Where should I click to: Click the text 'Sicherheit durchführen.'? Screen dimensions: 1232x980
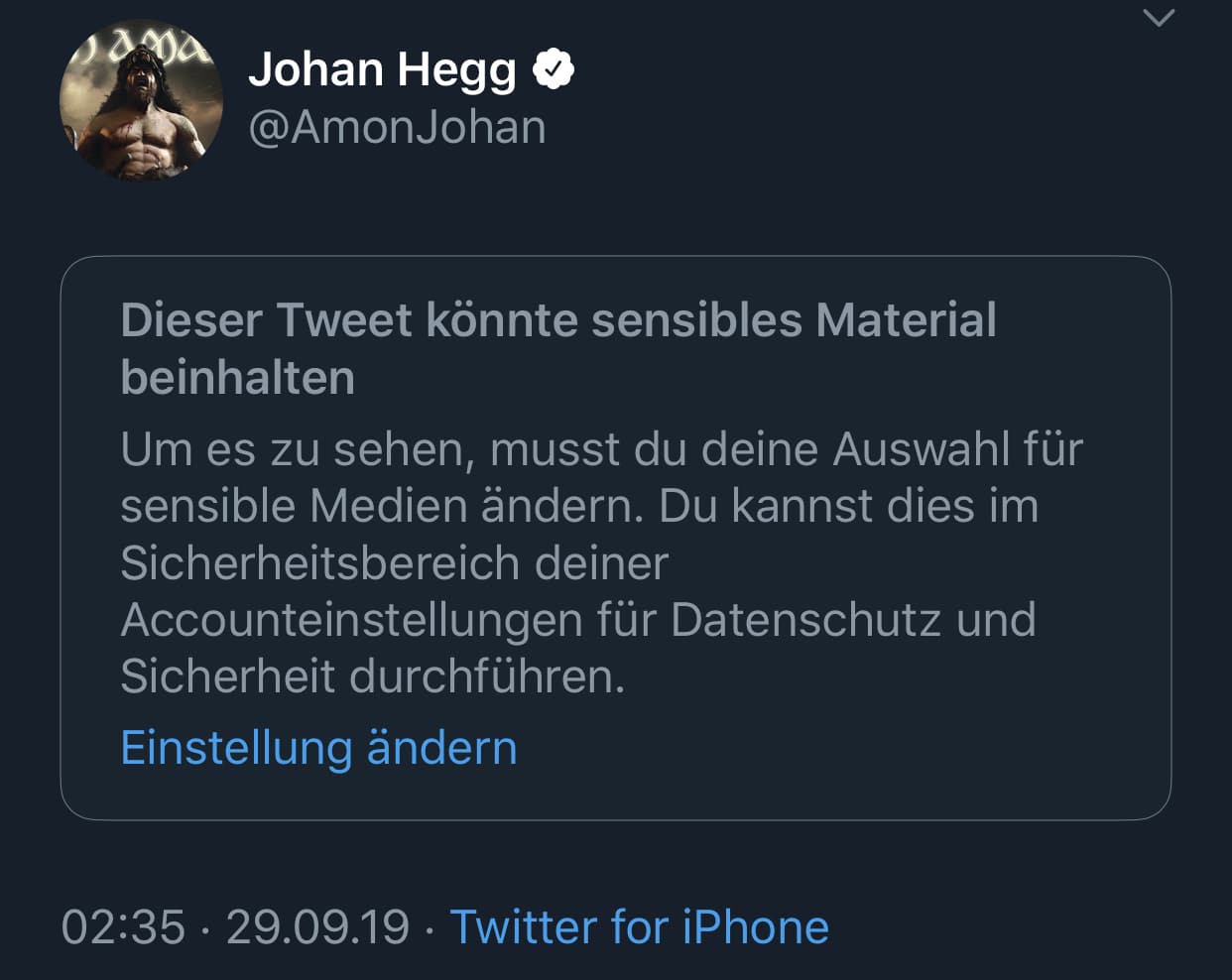tap(372, 677)
